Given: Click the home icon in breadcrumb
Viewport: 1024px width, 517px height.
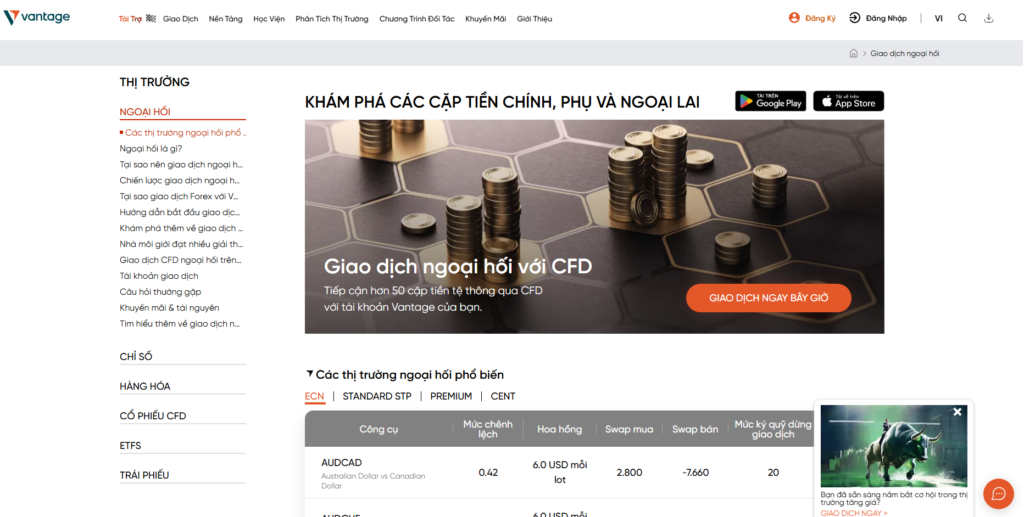Looking at the screenshot, I should point(853,54).
